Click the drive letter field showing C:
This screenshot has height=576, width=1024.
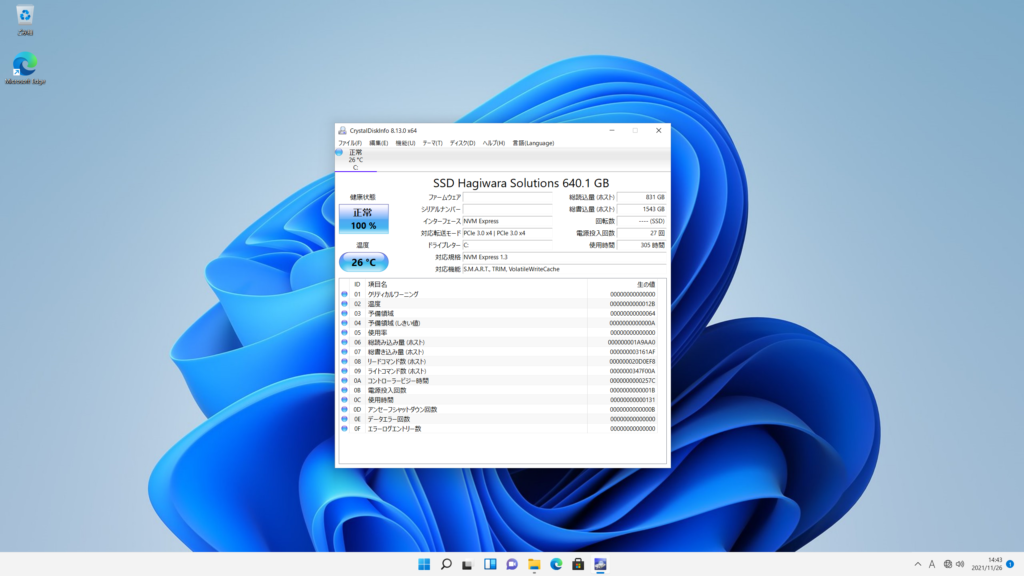coord(507,246)
